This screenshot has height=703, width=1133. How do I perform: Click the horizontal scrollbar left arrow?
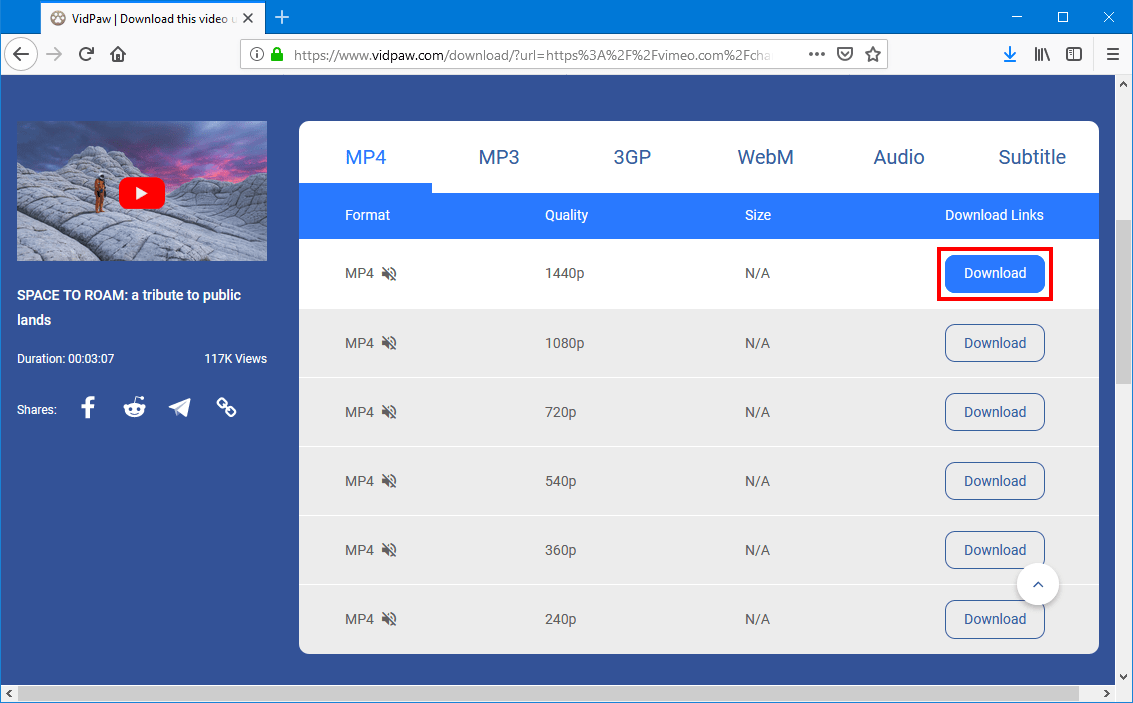click(x=8, y=694)
